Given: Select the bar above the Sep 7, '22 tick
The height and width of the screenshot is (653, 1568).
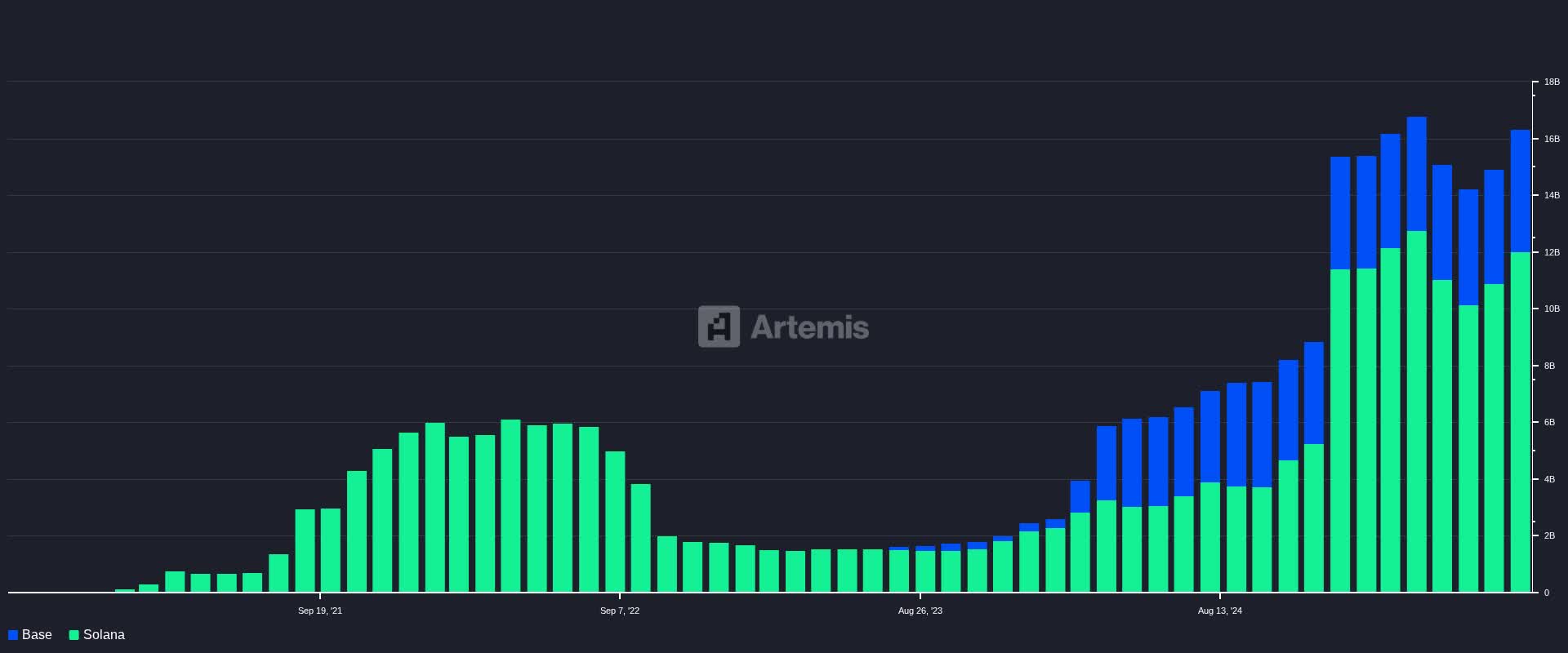Looking at the screenshot, I should [615, 522].
